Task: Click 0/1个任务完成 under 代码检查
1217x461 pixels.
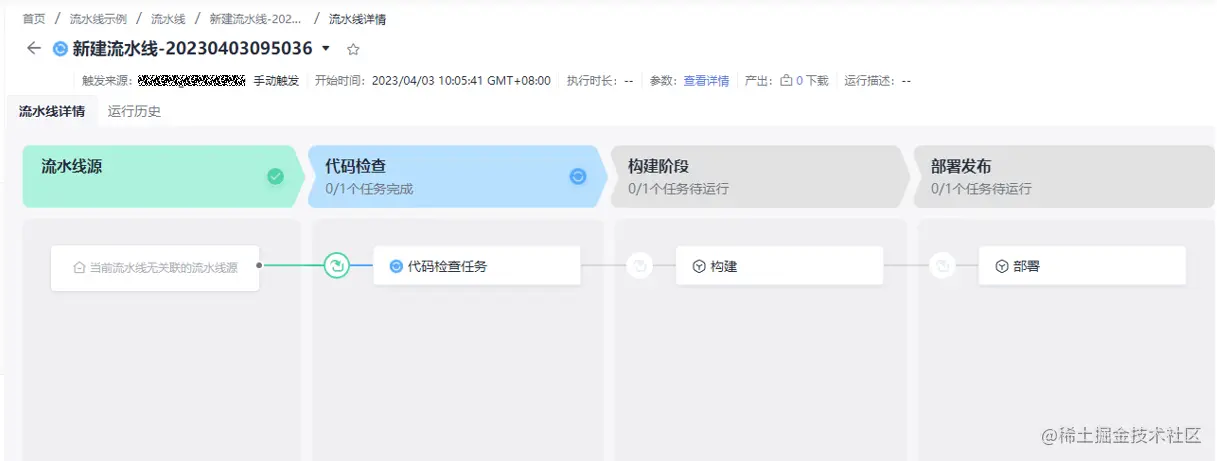Action: click(x=369, y=188)
